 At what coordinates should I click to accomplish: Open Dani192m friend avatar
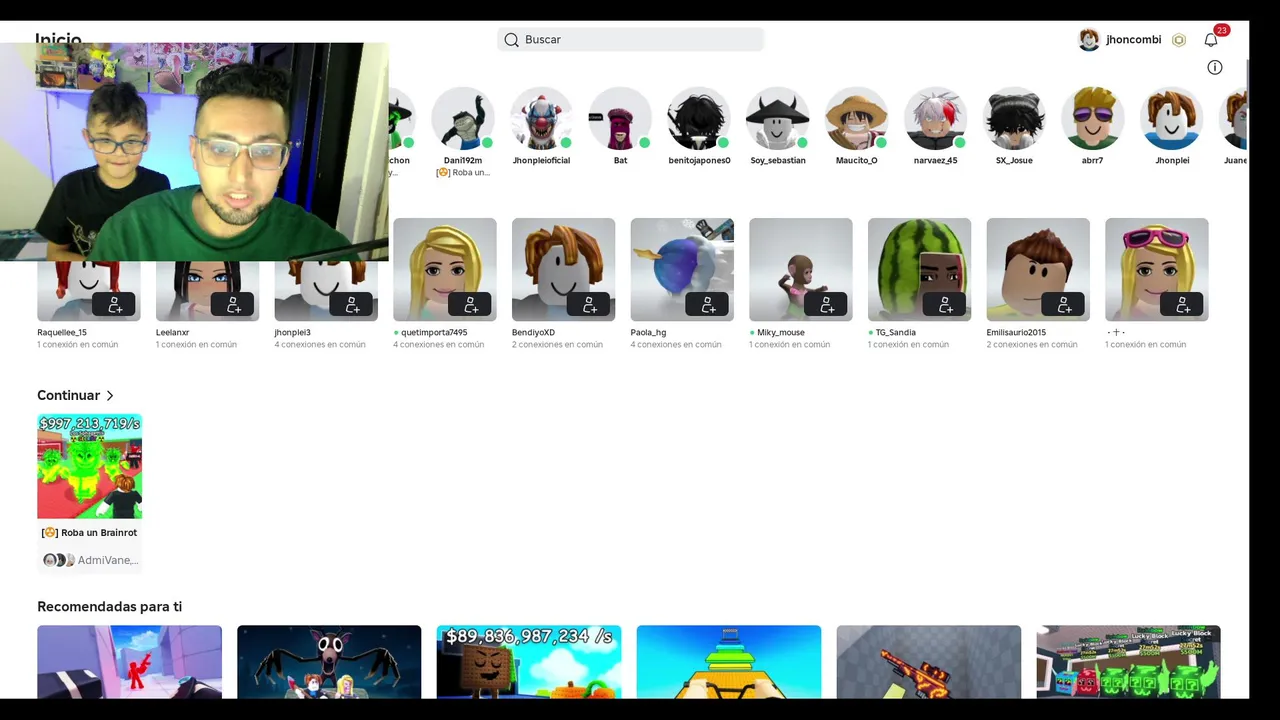tap(463, 118)
